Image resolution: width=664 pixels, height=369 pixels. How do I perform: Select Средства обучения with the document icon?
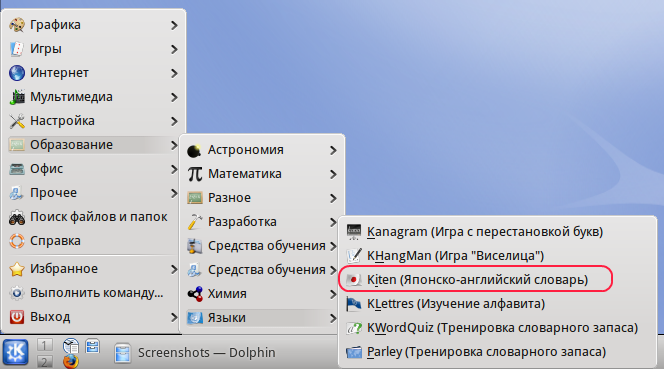pyautogui.click(x=262, y=270)
